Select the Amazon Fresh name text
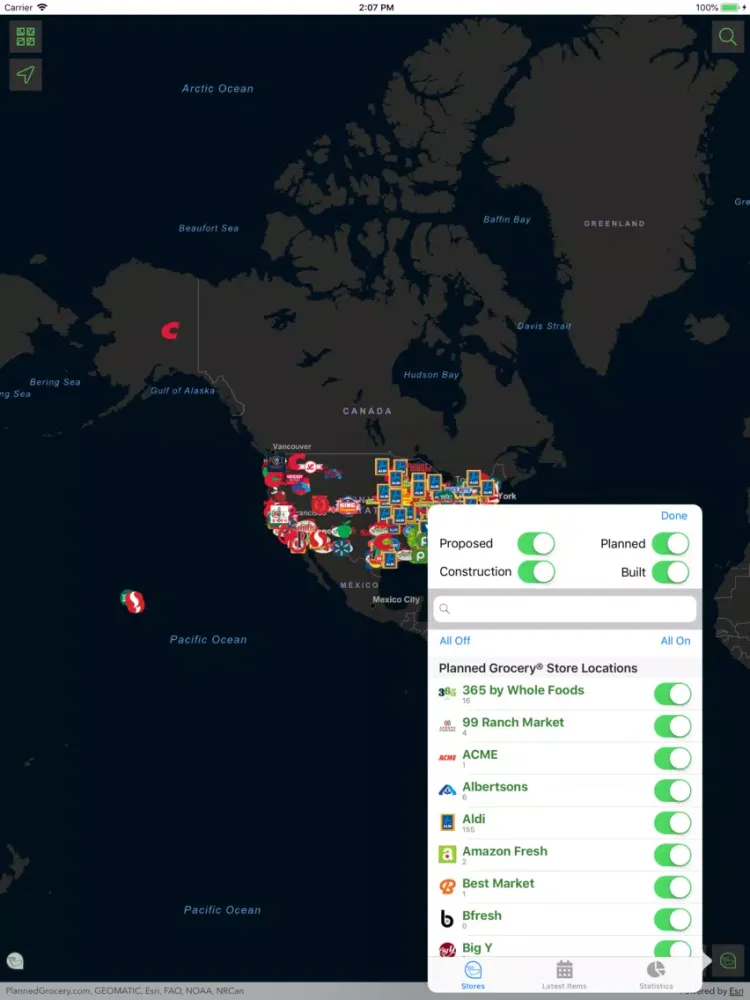 point(504,851)
